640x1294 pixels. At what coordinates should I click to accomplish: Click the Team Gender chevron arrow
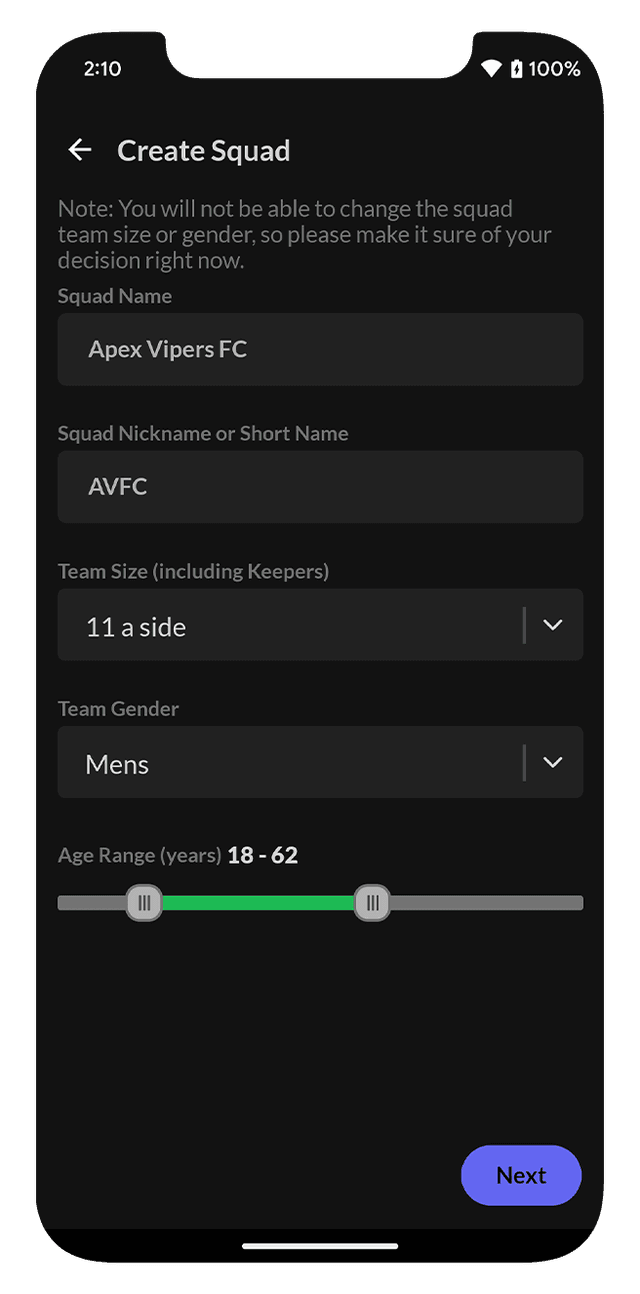pos(553,762)
